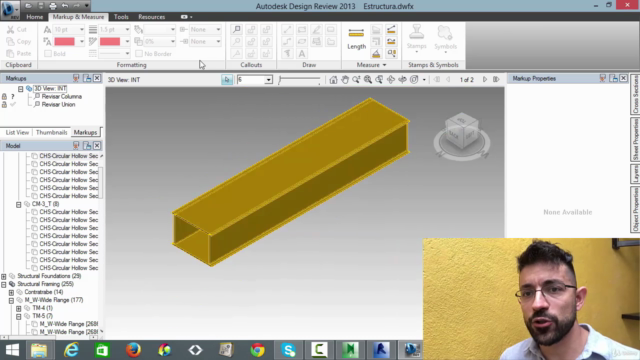Click the Stamps tool icon

point(416,33)
